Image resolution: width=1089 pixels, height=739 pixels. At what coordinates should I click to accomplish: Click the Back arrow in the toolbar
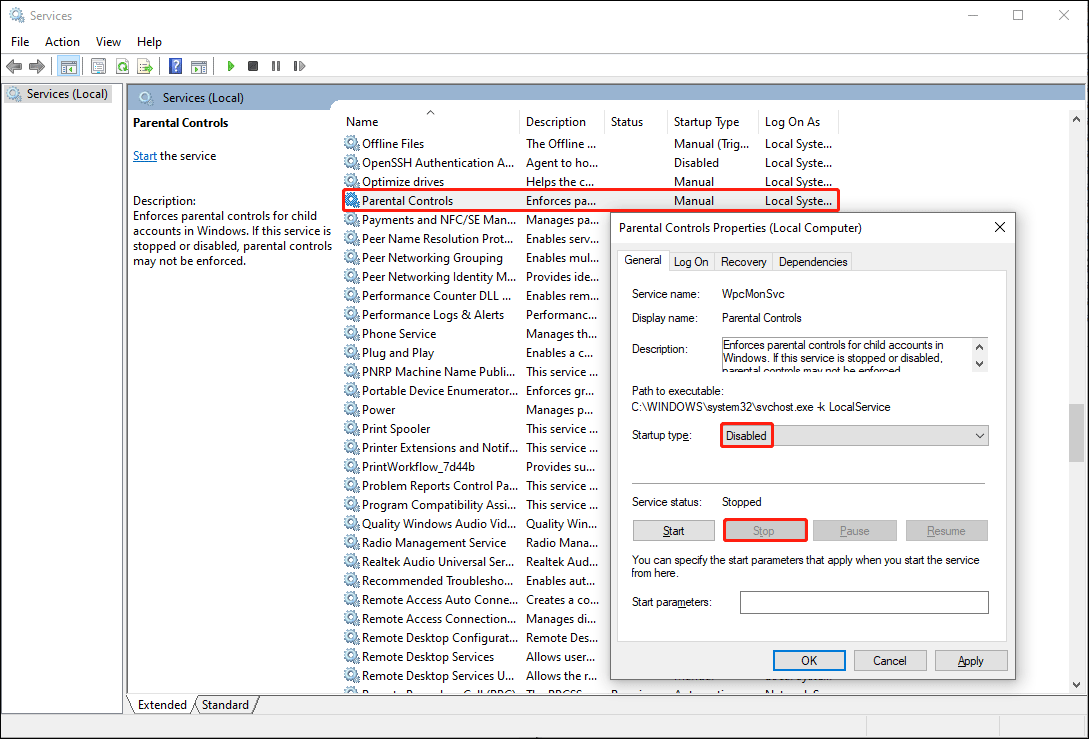(13, 67)
